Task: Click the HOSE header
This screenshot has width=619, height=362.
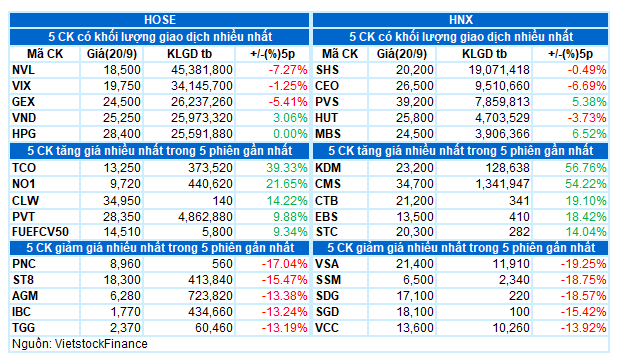Action: 159,20
